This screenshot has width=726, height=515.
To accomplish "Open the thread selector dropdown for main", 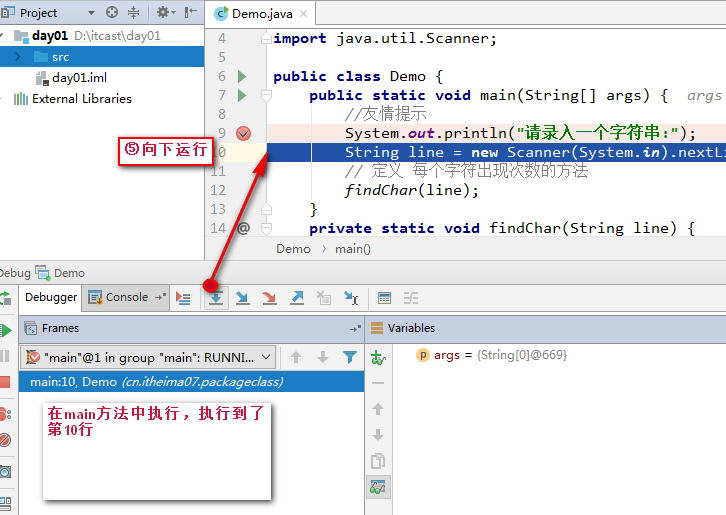I will (x=266, y=357).
